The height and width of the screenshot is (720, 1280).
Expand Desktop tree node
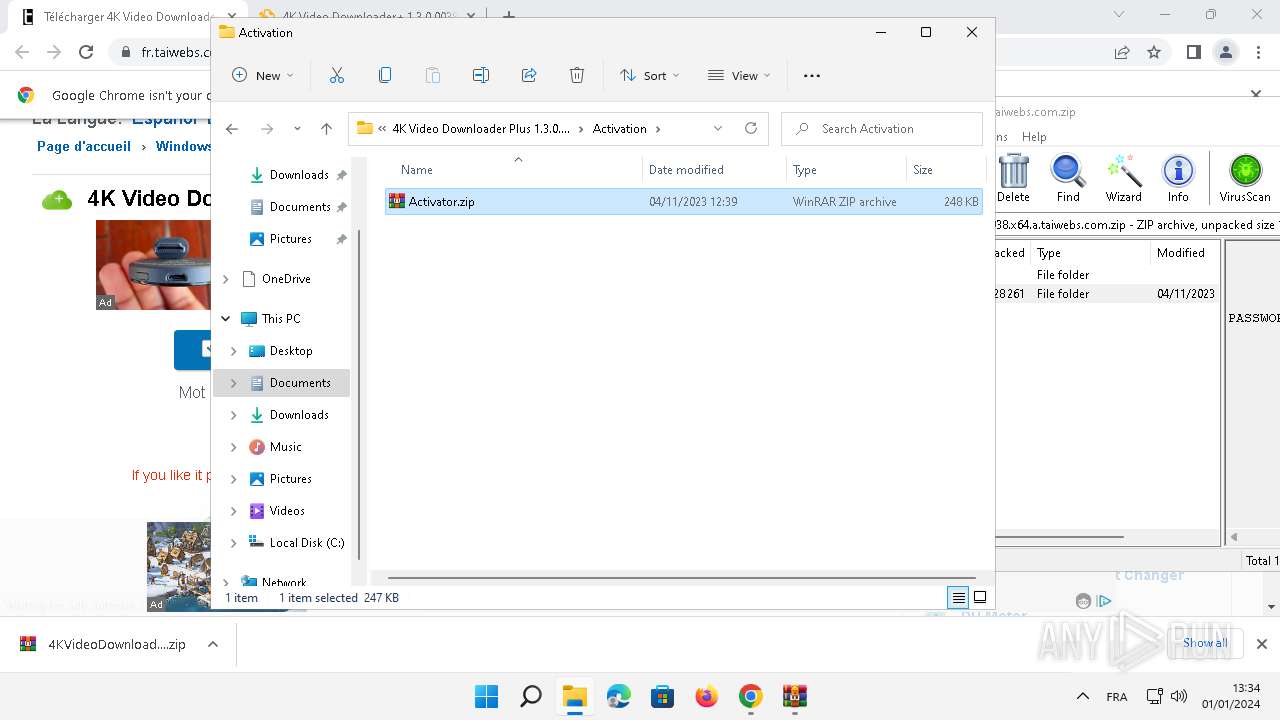coord(234,351)
